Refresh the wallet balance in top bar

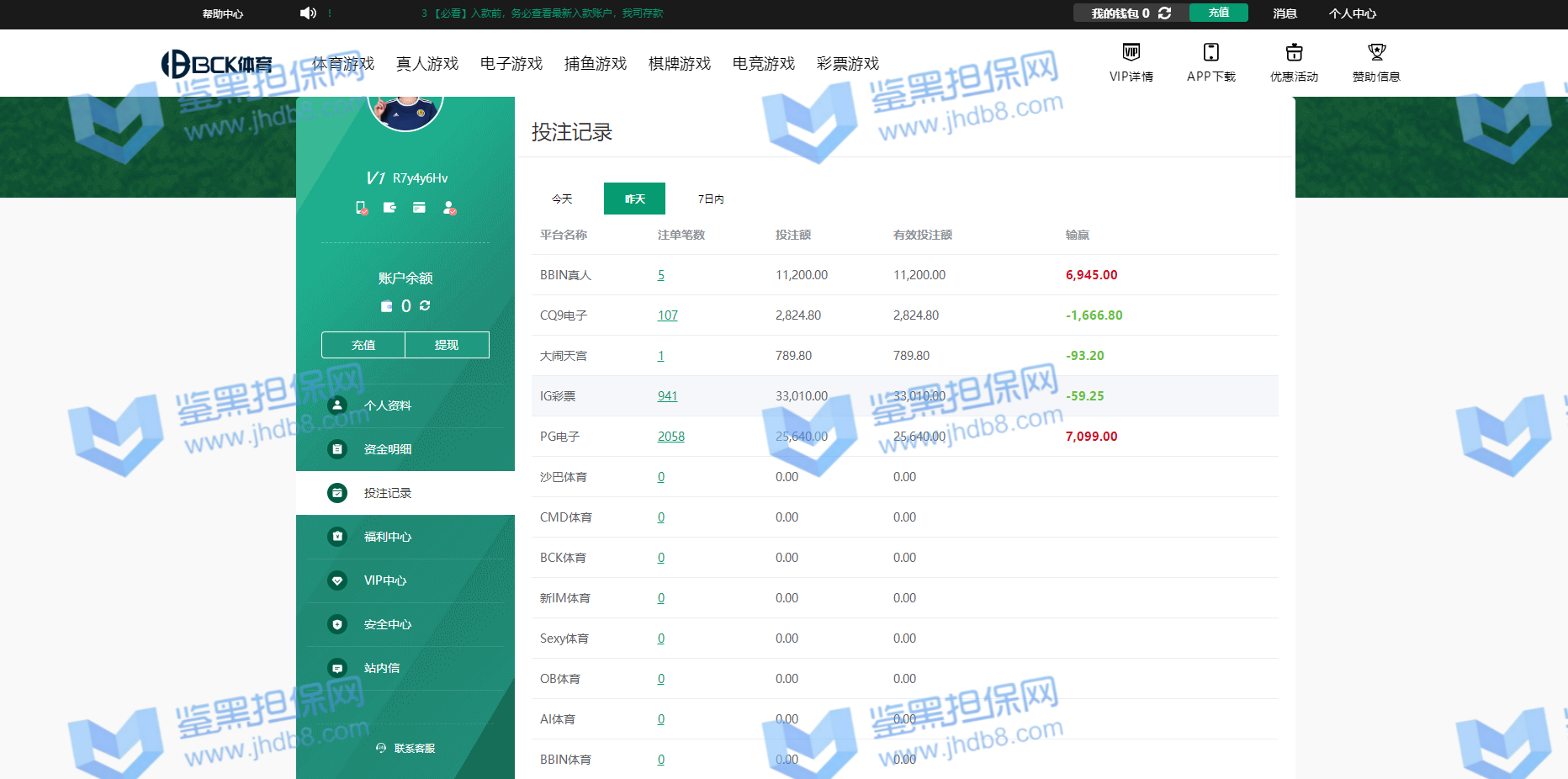point(1164,13)
